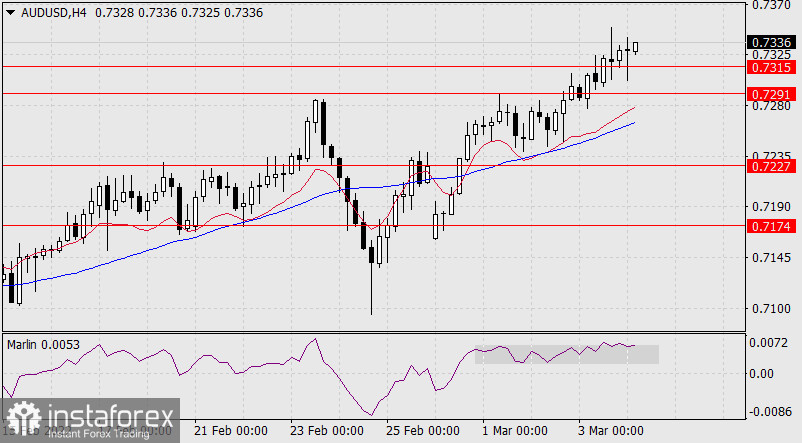Viewport: 802px width, 443px height.
Task: Click the 0.00 Marlin zero level value
Action: coord(762,374)
